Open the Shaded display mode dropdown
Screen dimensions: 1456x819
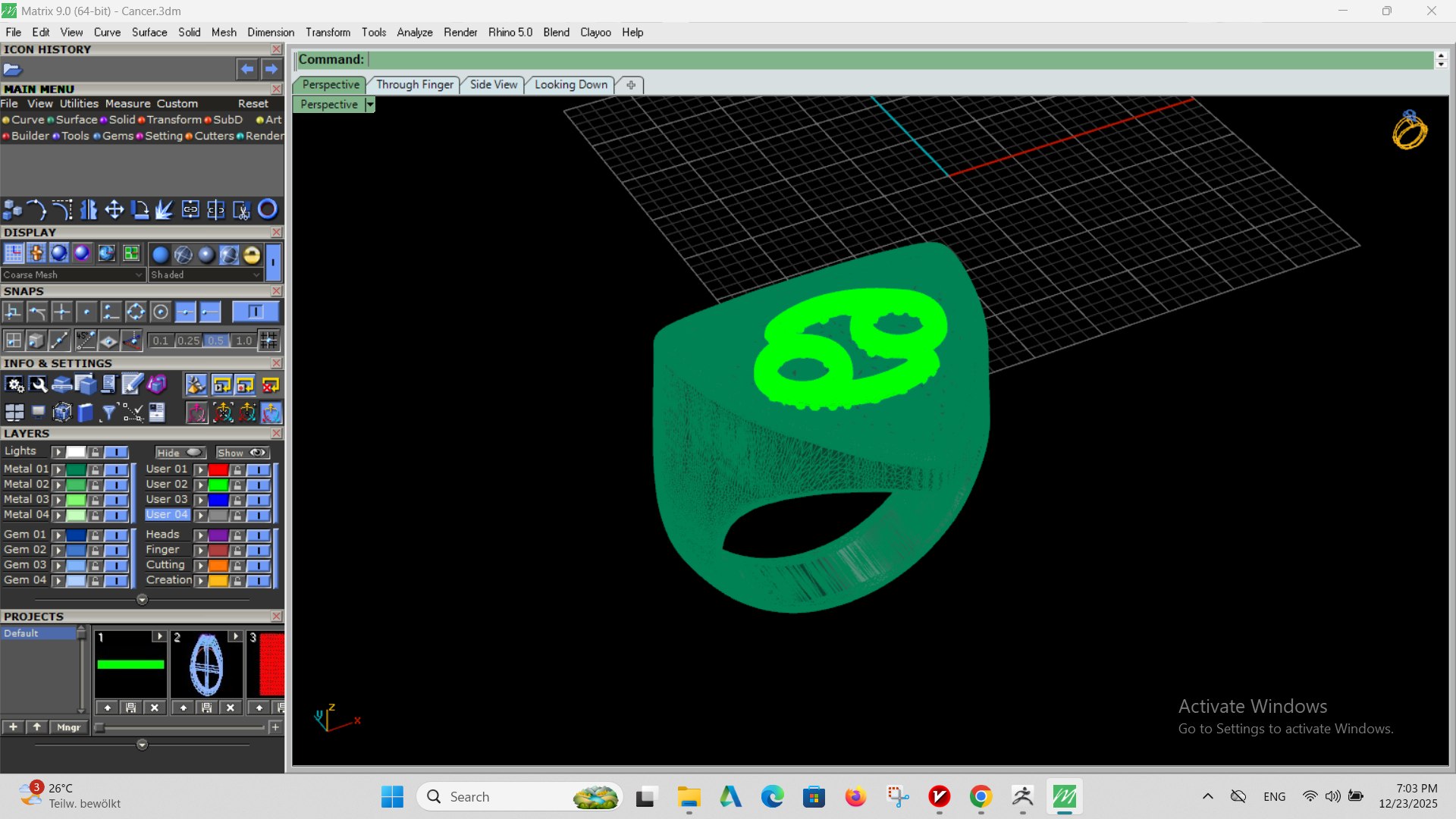click(x=206, y=275)
